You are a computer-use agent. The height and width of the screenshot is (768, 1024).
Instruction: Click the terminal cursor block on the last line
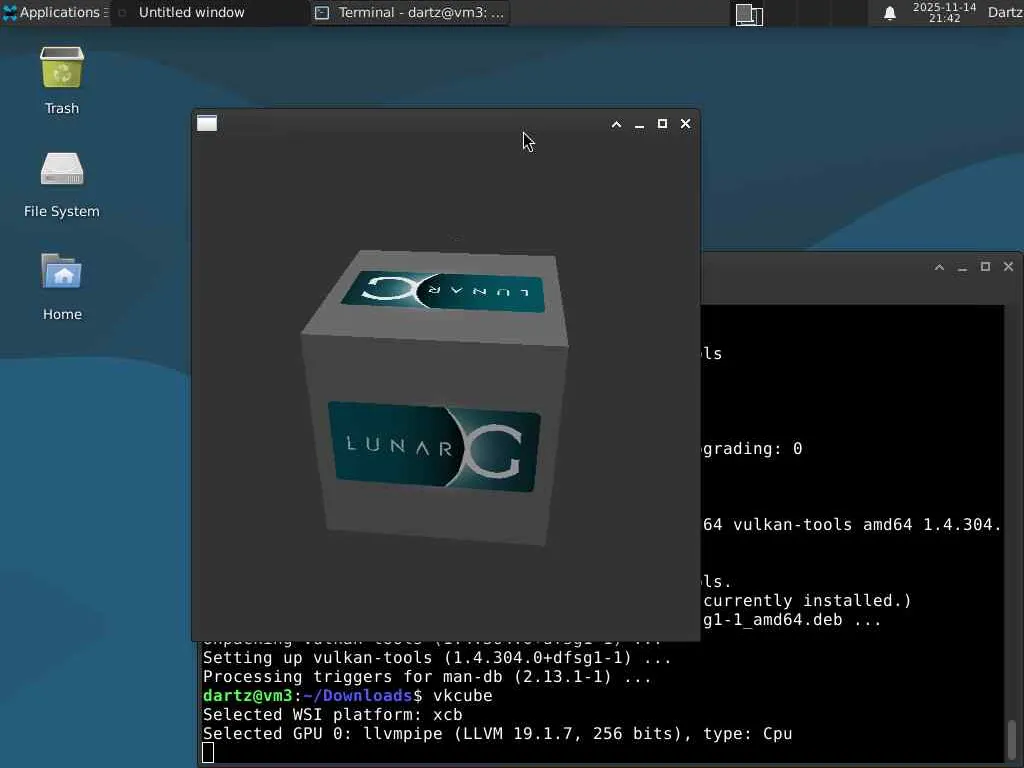coord(208,752)
